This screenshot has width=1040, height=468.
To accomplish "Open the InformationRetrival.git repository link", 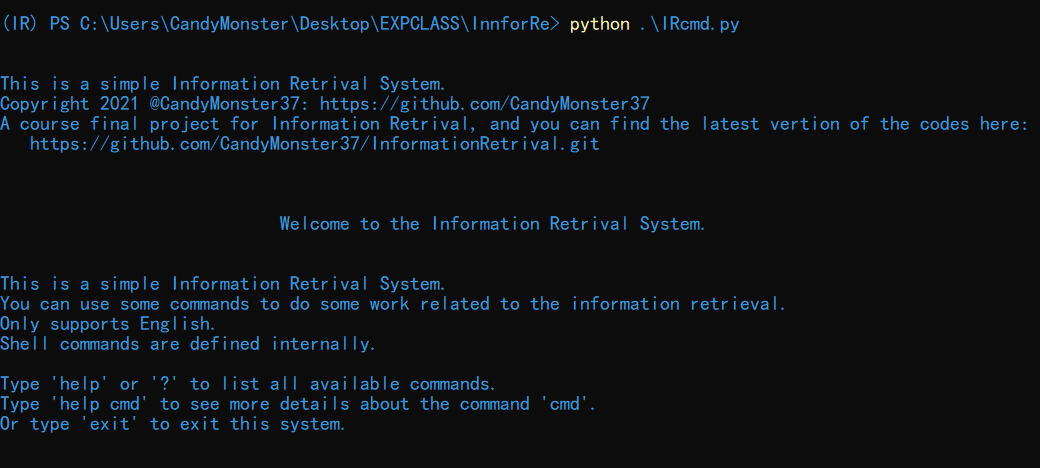I will pyautogui.click(x=314, y=144).
